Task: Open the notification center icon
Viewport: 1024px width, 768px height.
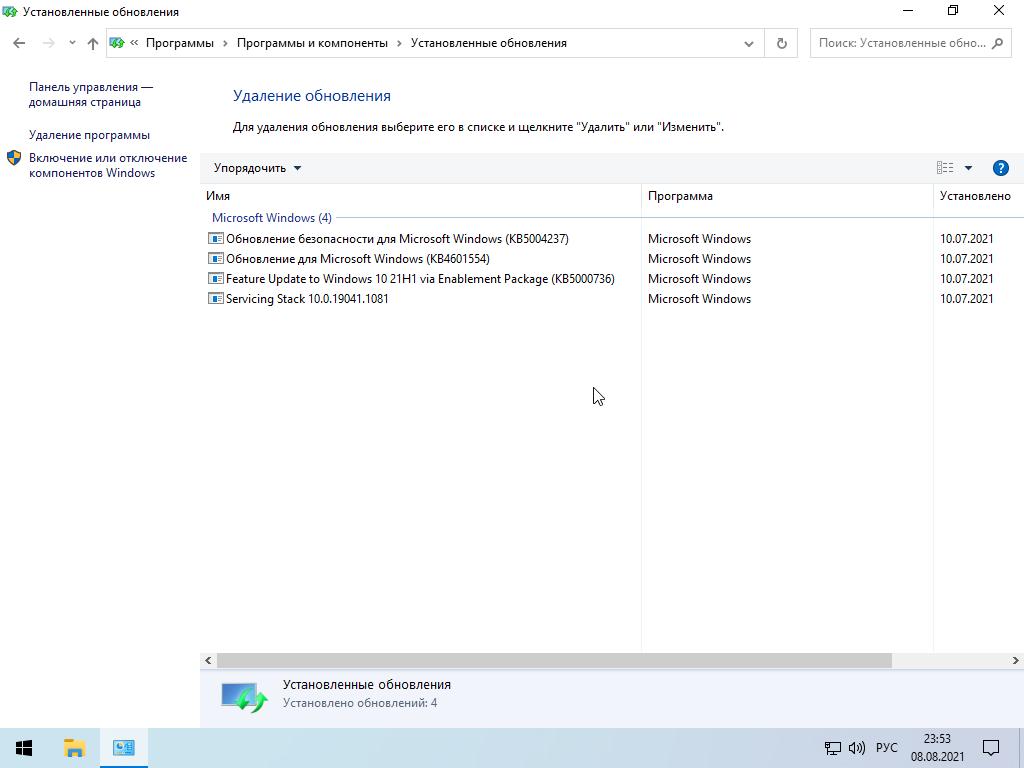Action: [990, 747]
